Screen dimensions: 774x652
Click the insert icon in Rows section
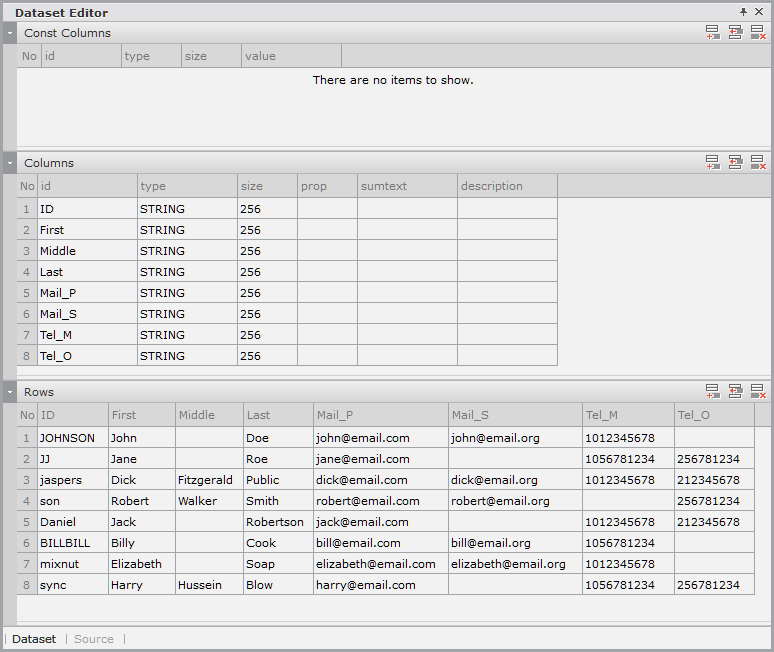pos(735,391)
